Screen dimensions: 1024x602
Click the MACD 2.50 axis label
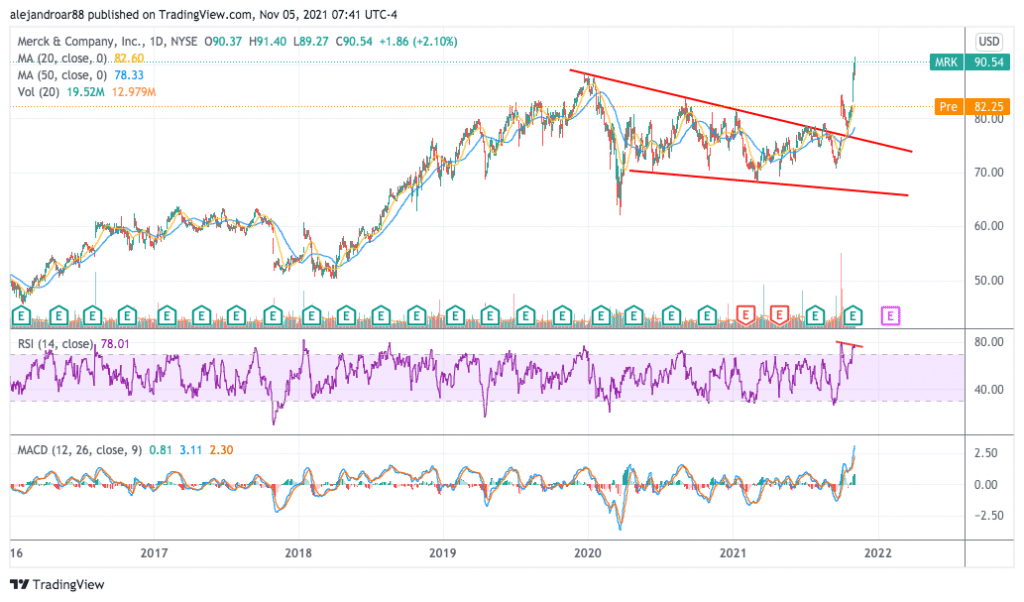pyautogui.click(x=986, y=453)
